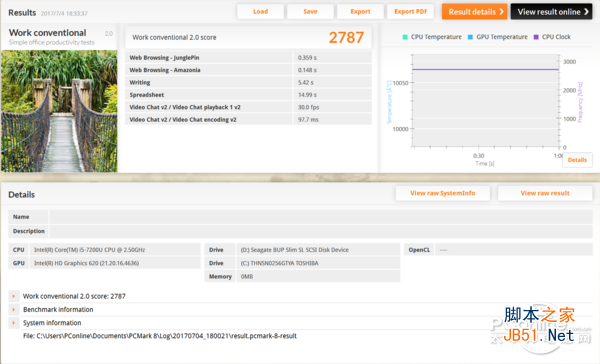Toggle CPU Clock legend swatch

coord(536,37)
